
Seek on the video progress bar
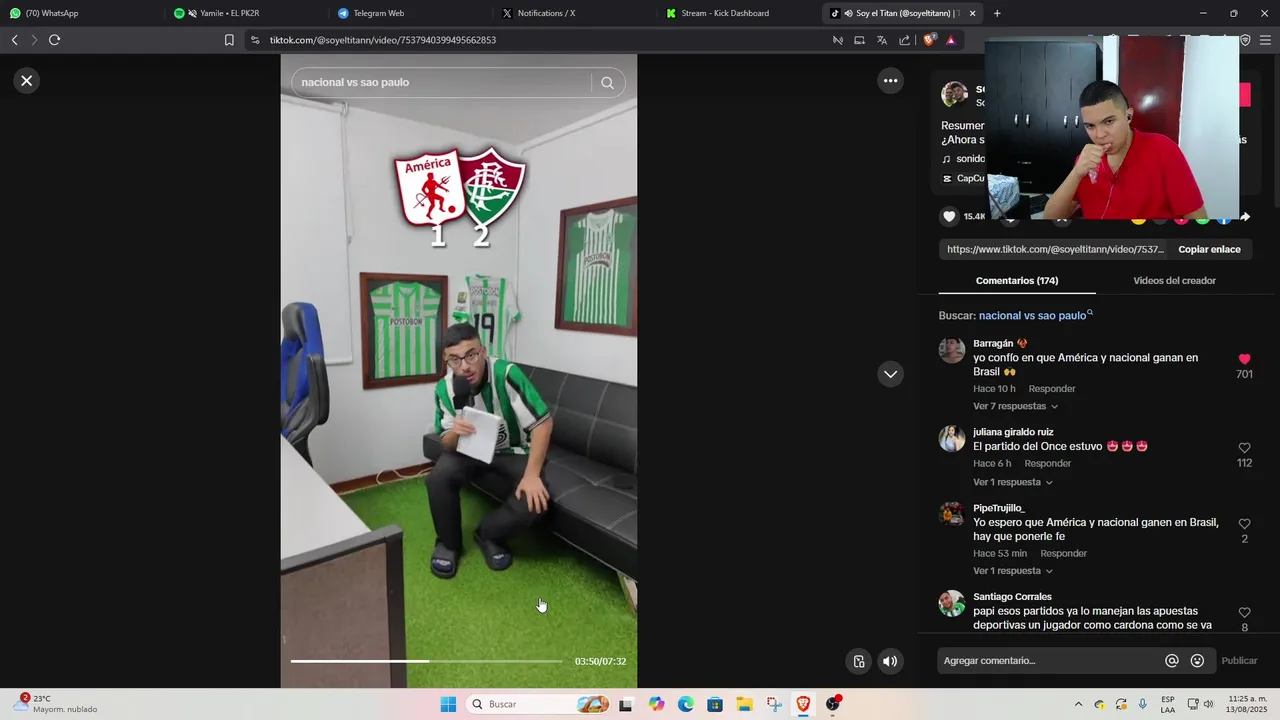click(x=426, y=661)
